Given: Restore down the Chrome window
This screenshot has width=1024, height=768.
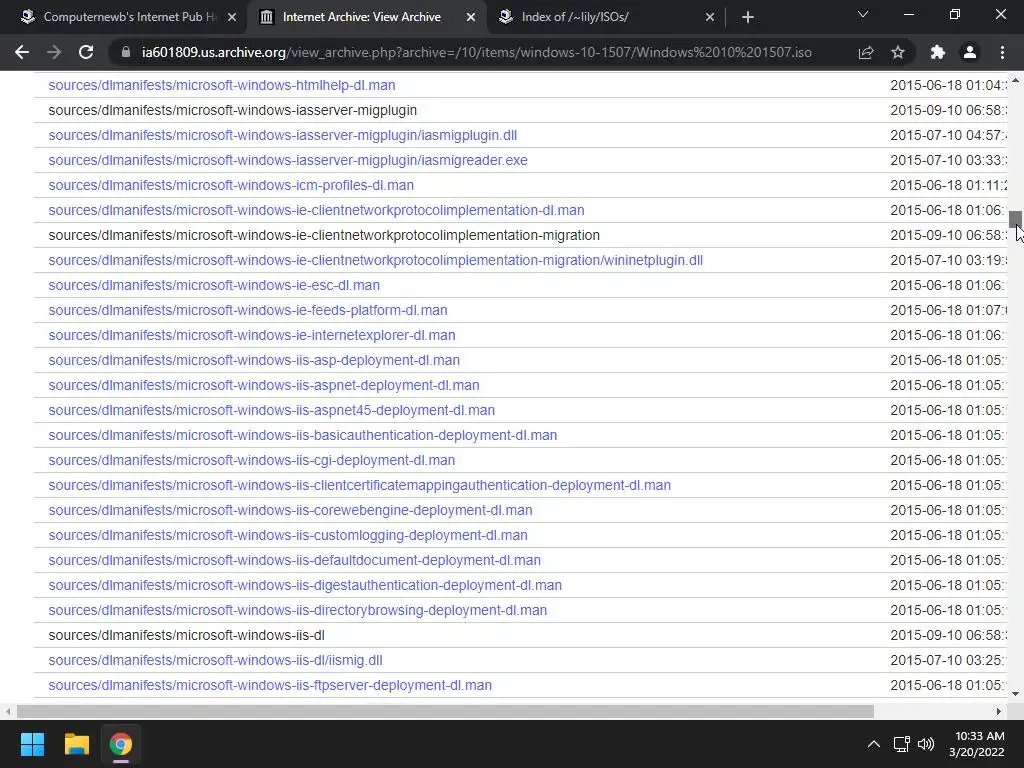Looking at the screenshot, I should click(955, 14).
